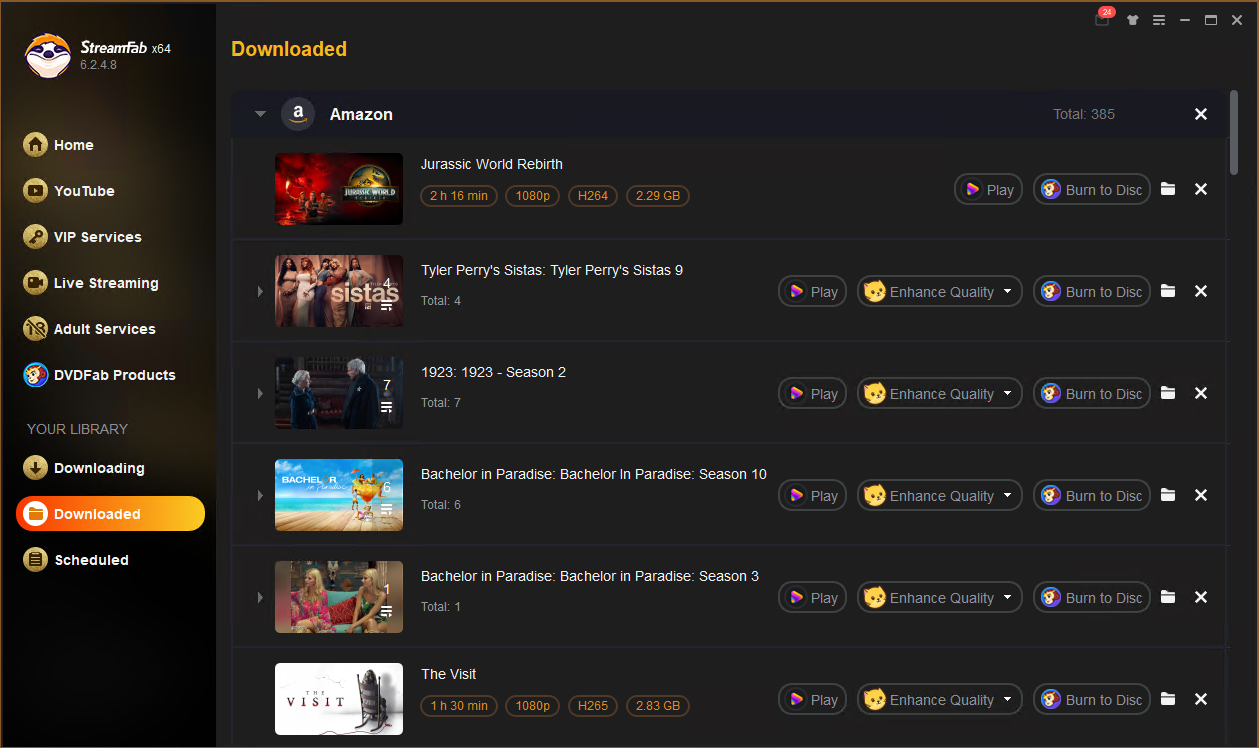This screenshot has width=1259, height=748.
Task: Open Scheduled library section
Action: 76,560
